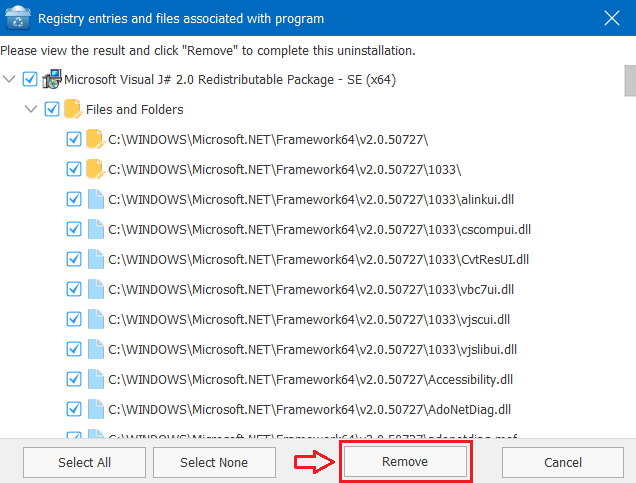Select path ending in AdoNetDiag.dll
This screenshot has width=636, height=483.
coord(309,410)
